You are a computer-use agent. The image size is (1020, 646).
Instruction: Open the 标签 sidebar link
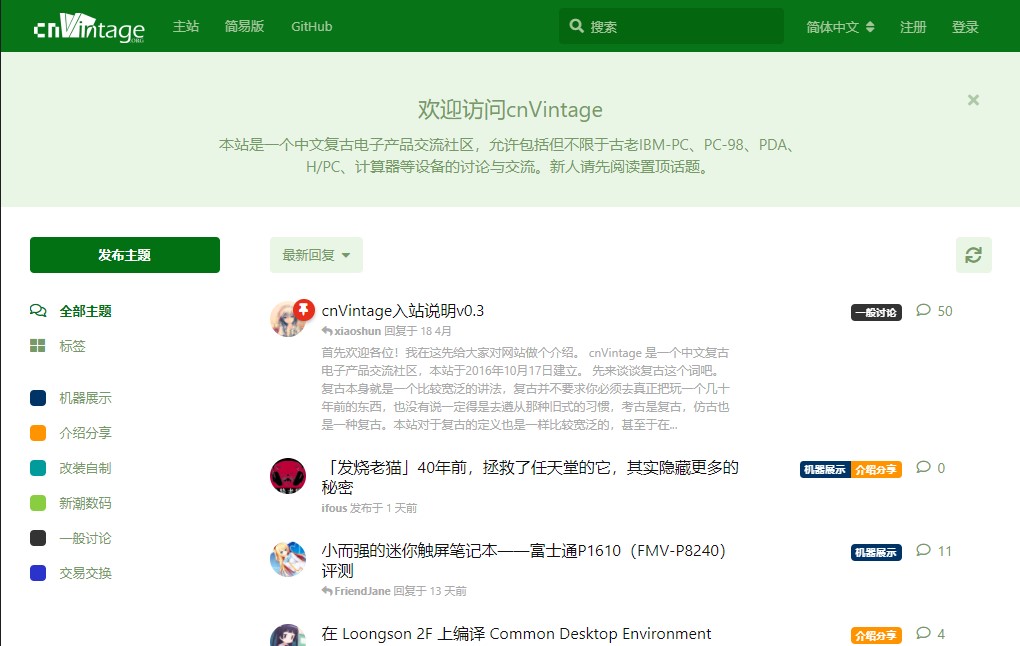pos(58,345)
